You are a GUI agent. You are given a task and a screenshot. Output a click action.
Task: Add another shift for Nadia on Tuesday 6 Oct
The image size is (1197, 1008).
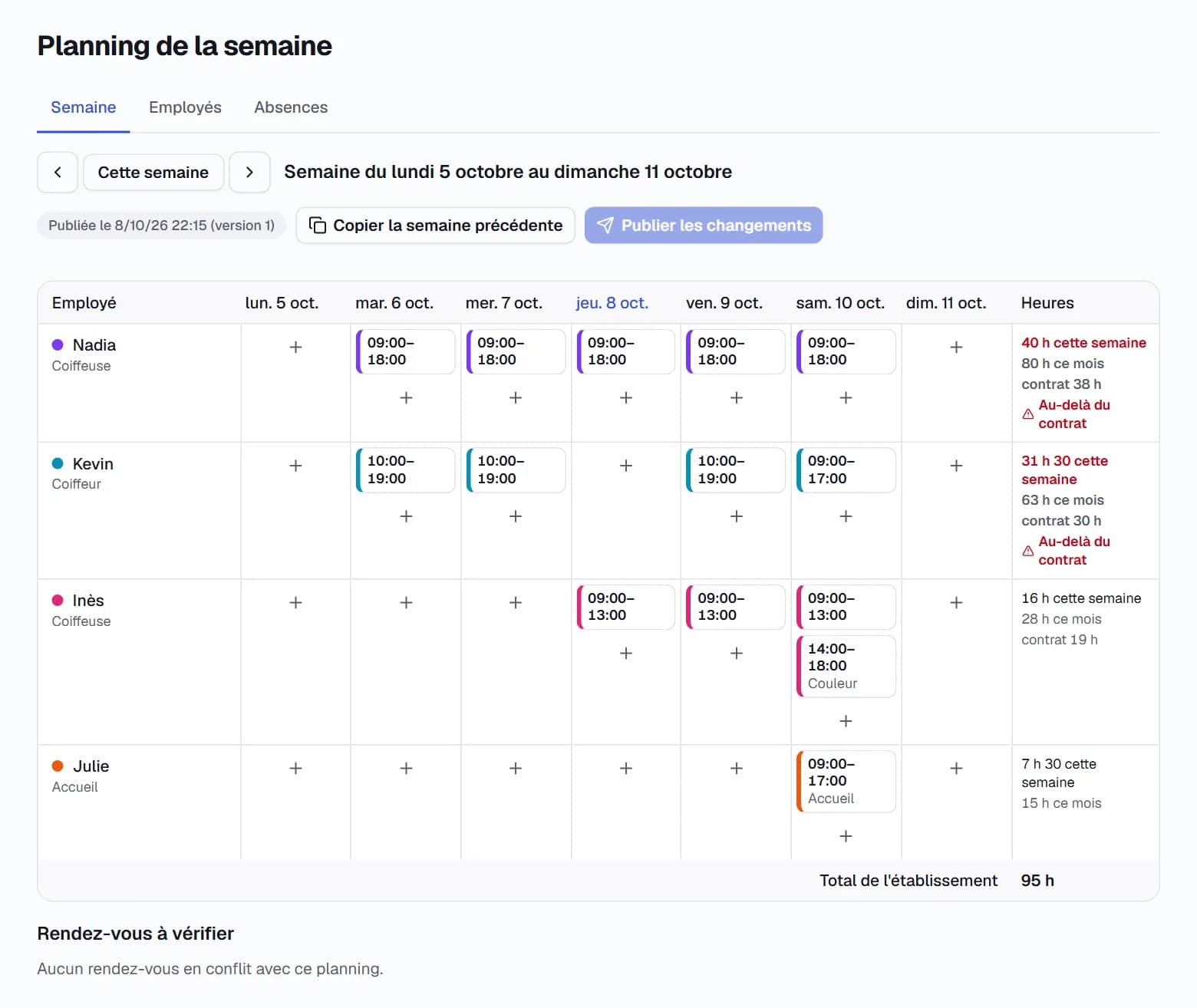point(406,397)
